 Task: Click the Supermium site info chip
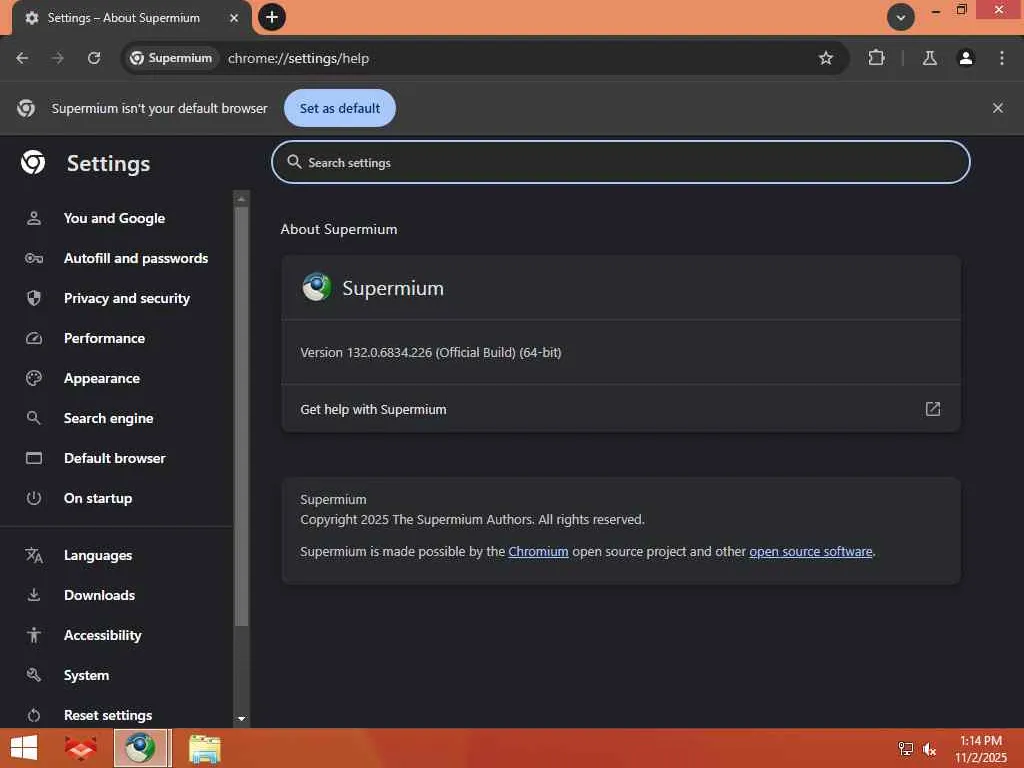(172, 58)
